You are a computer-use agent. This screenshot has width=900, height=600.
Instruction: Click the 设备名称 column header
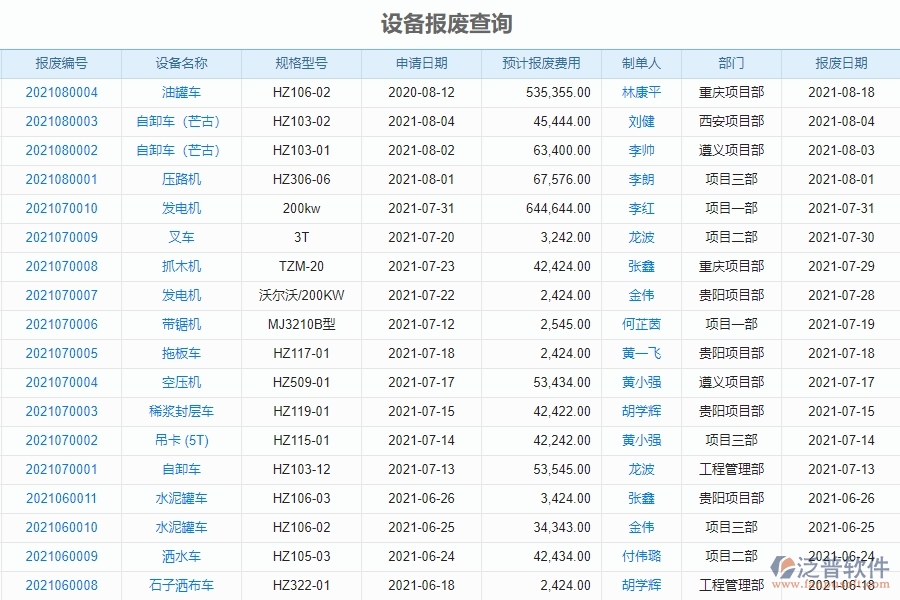coord(178,62)
